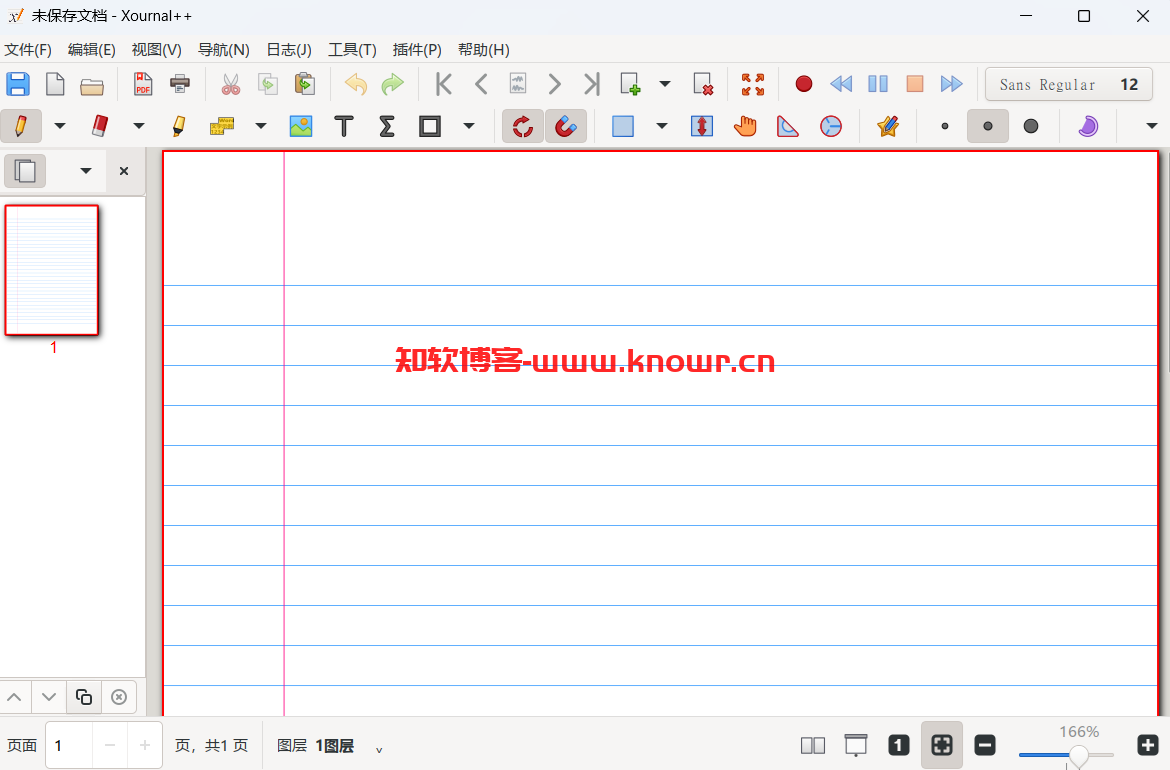Open the selection tool dropdown

point(662,126)
